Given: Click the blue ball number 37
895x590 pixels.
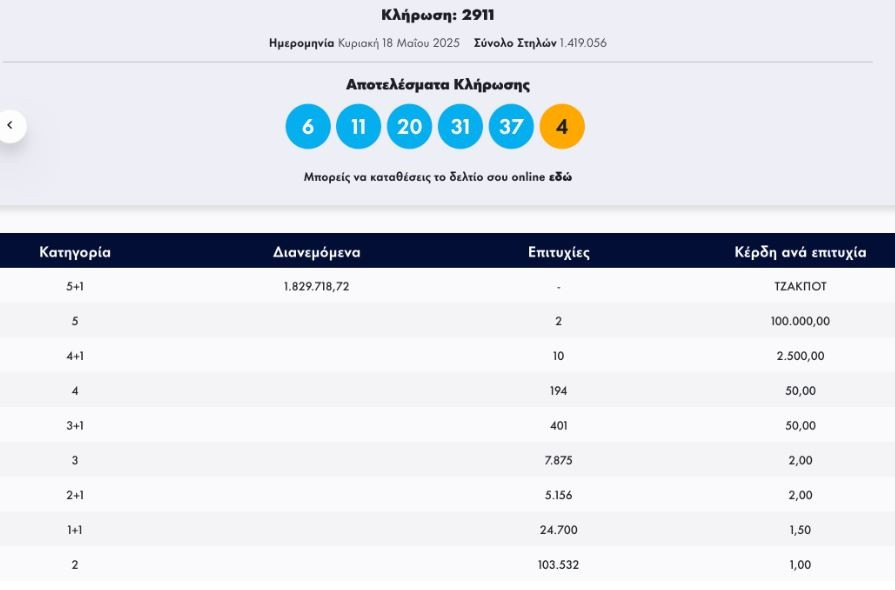Looking at the screenshot, I should (x=511, y=127).
